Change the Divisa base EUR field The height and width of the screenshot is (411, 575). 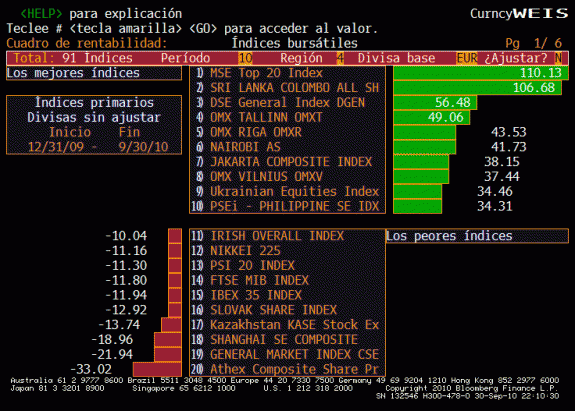pyautogui.click(x=467, y=58)
